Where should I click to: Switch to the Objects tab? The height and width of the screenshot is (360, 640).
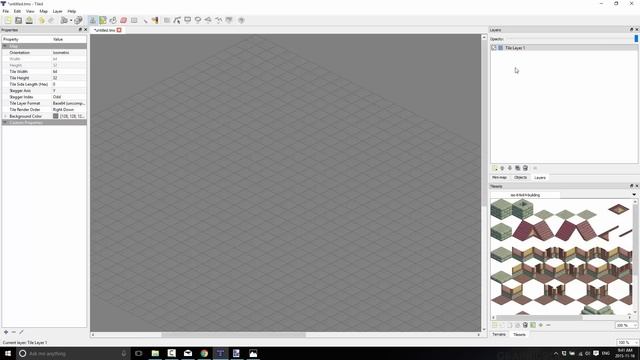520,178
